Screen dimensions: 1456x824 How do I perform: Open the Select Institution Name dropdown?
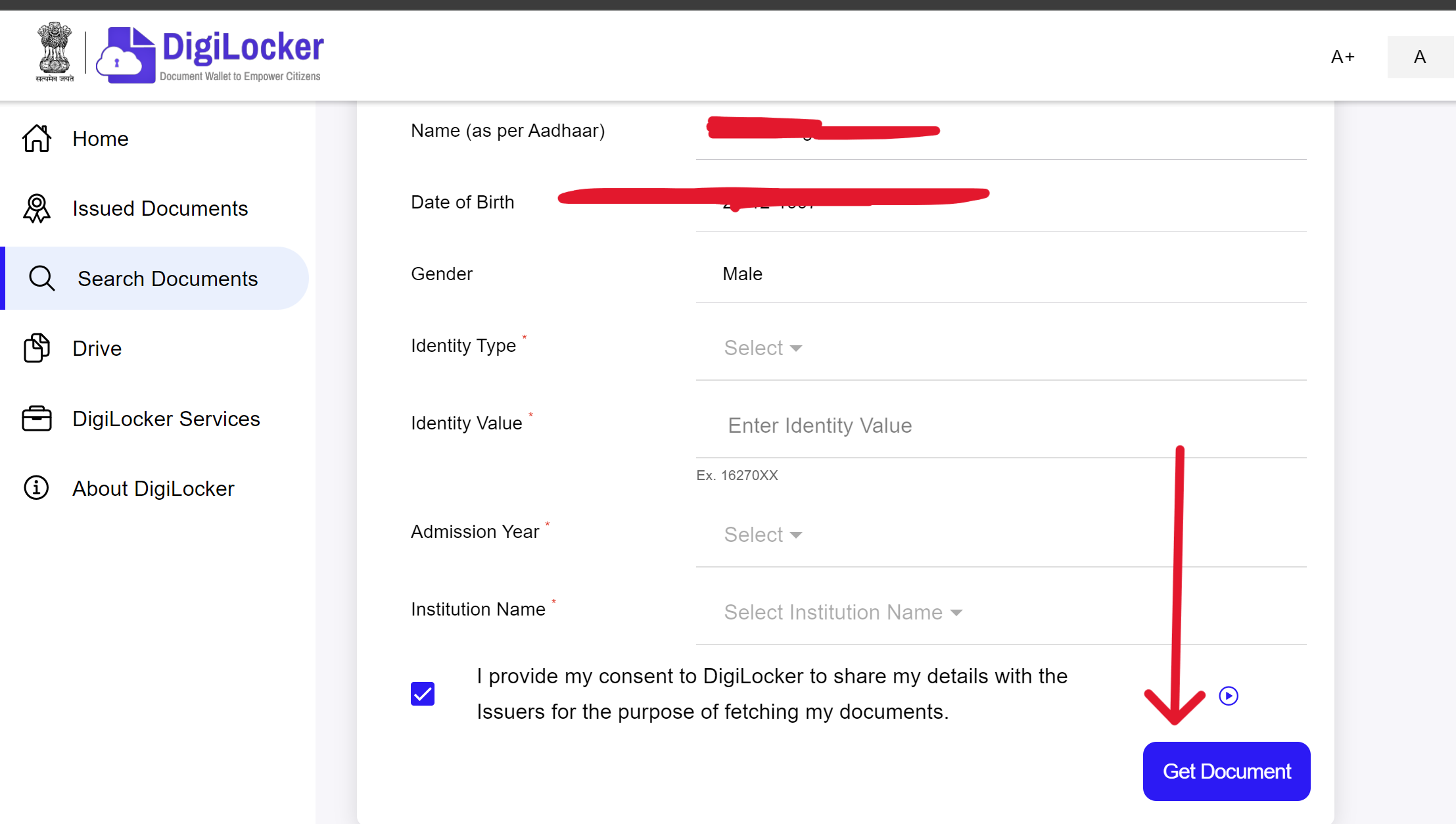843,612
